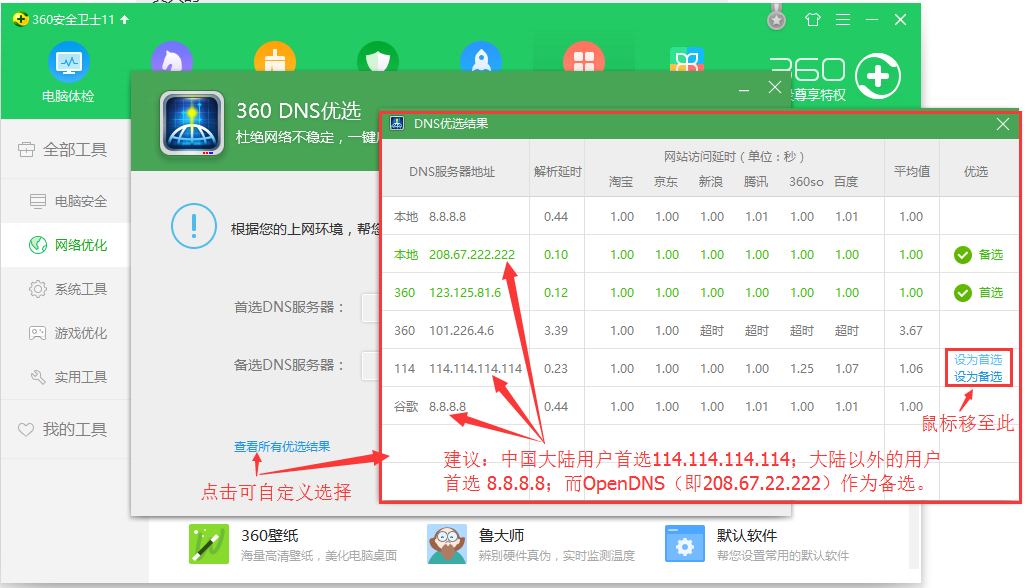This screenshot has width=1035, height=588.
Task: Click the rocket speed-up icon
Action: tap(480, 60)
